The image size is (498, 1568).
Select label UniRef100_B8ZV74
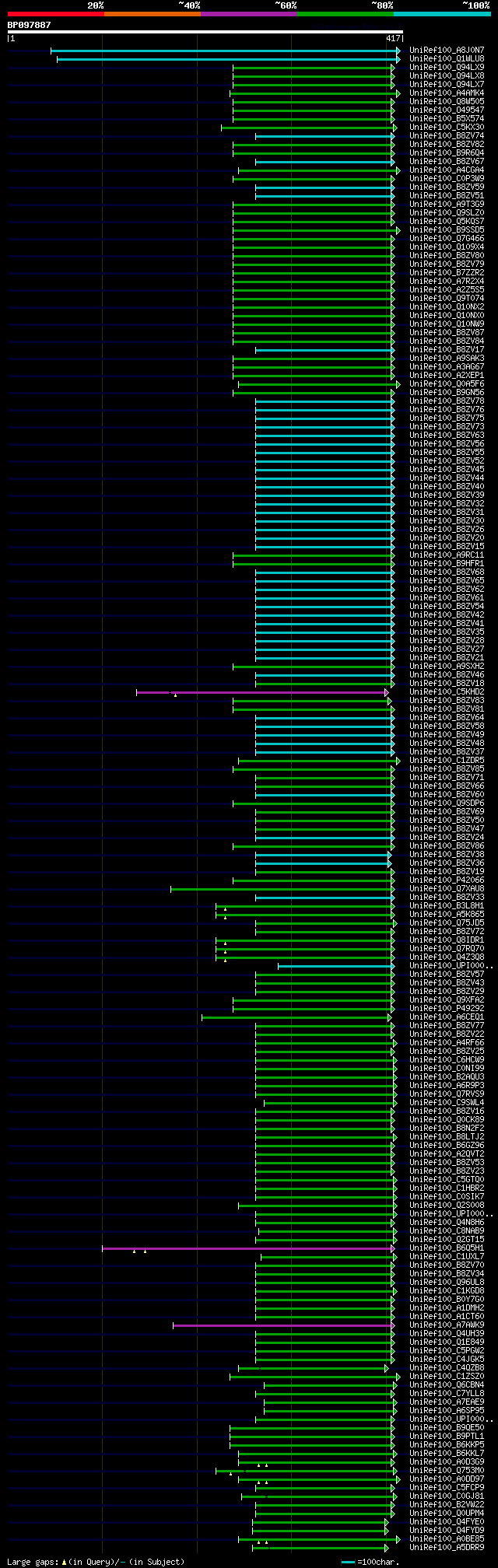(x=447, y=135)
